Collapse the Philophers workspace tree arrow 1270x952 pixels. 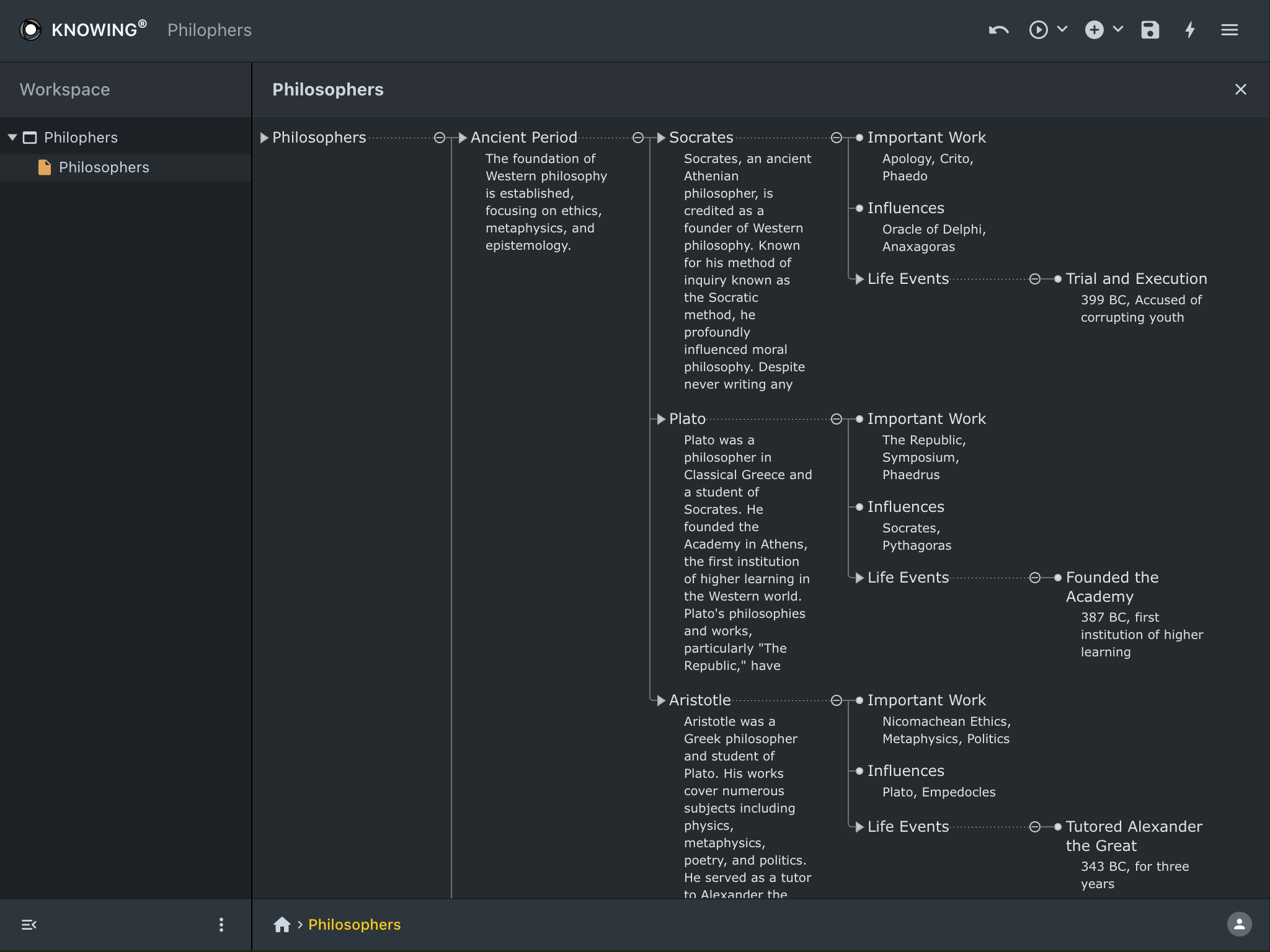(12, 137)
